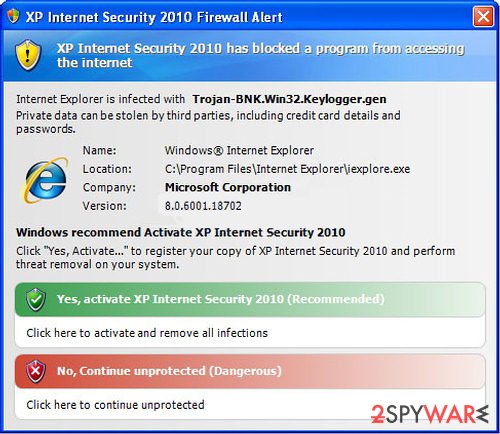Click the title bar shield icon

pyautogui.click(x=13, y=16)
